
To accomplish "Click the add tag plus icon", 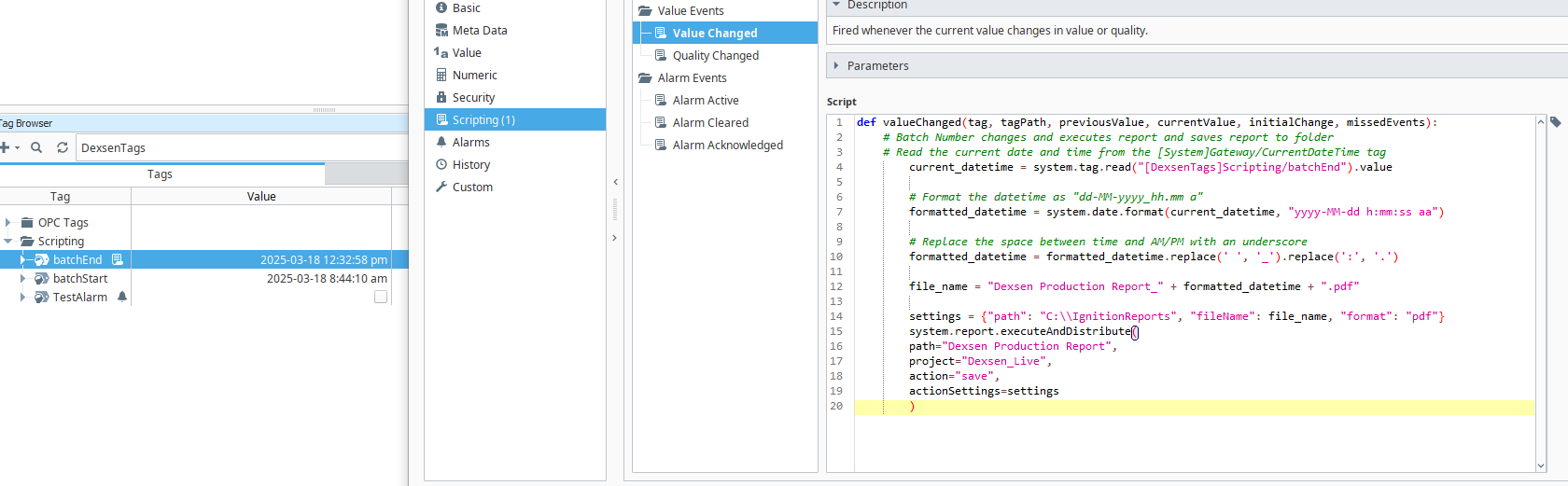I will (4, 147).
